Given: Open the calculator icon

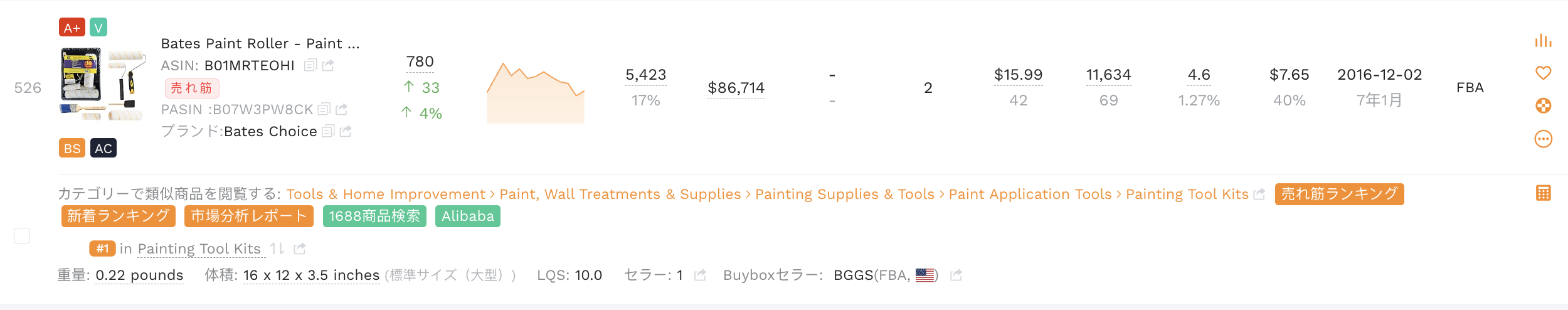Looking at the screenshot, I should [1544, 193].
